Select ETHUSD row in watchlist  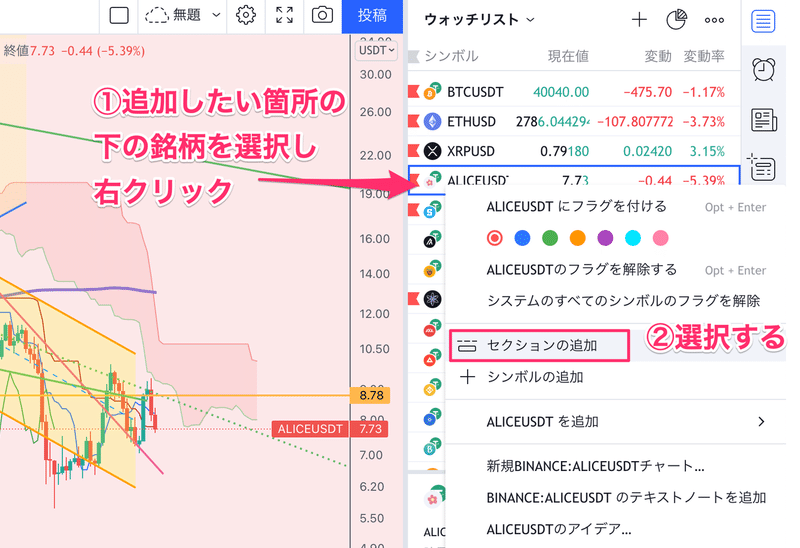(x=574, y=121)
